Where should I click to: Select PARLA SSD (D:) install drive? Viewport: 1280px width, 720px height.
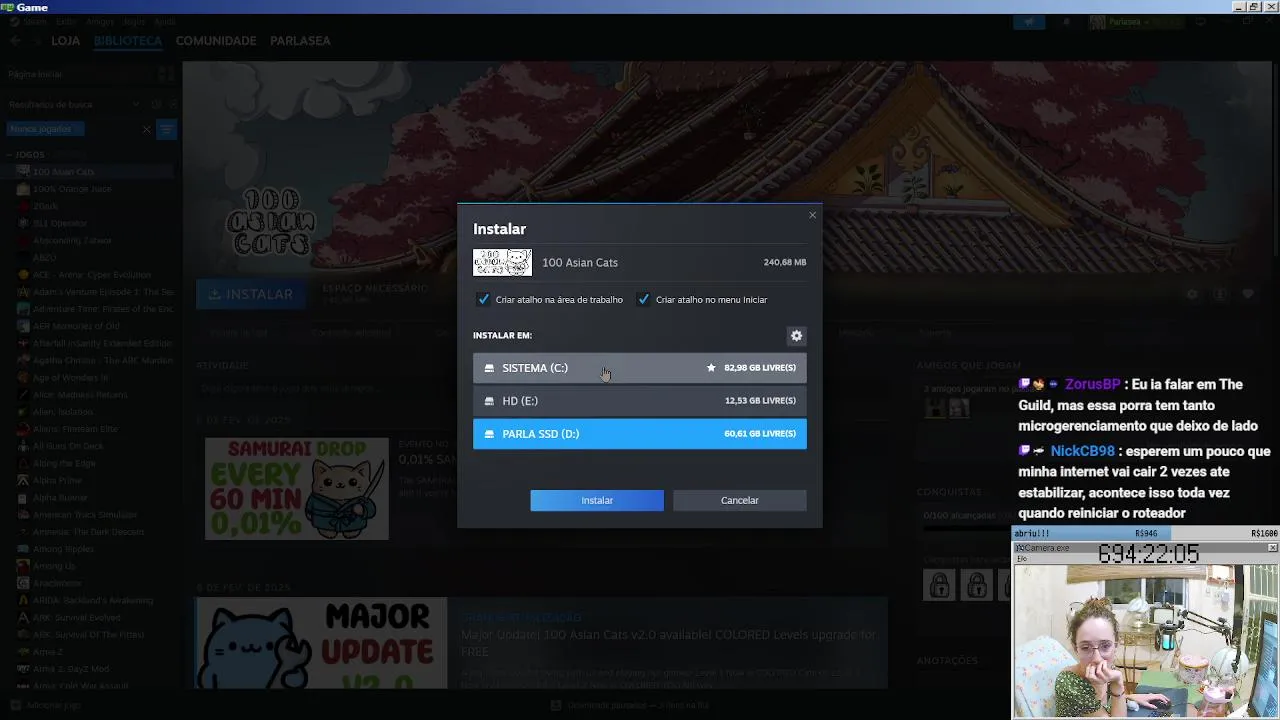click(x=639, y=434)
